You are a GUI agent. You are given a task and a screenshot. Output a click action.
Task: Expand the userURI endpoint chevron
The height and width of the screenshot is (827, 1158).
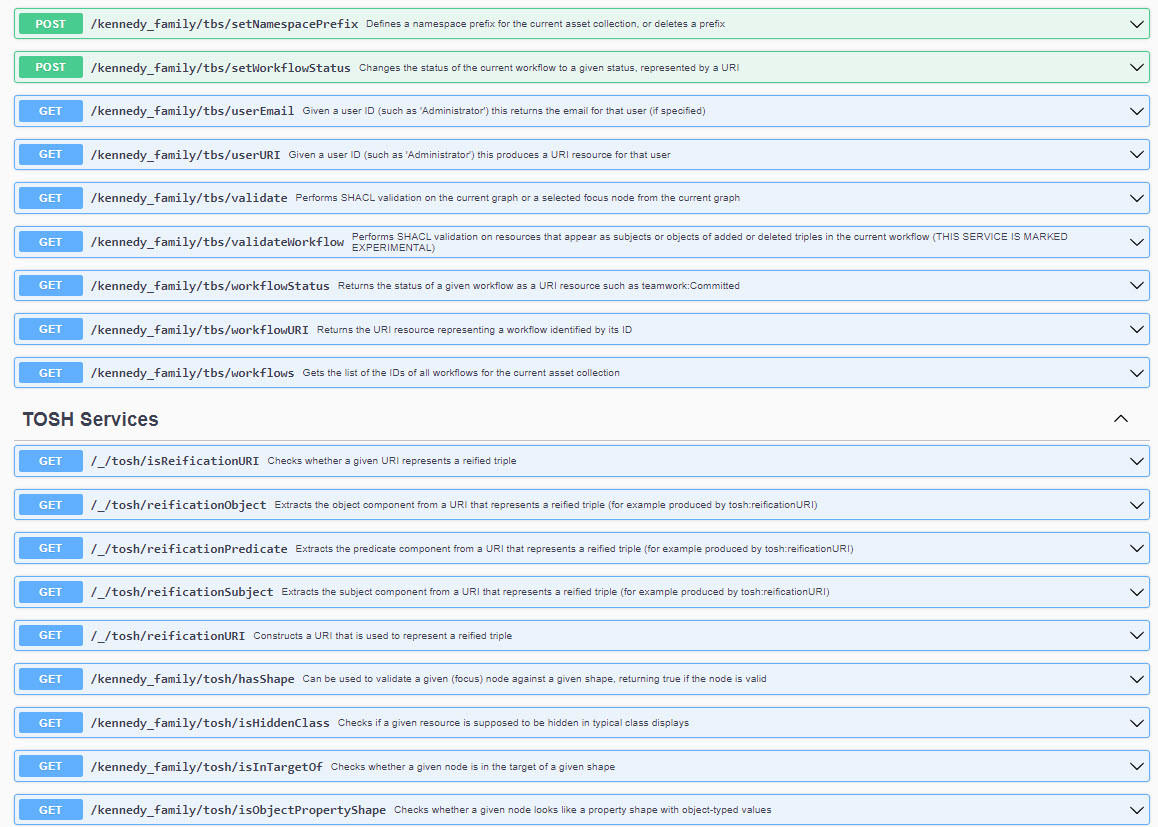pyautogui.click(x=1136, y=155)
